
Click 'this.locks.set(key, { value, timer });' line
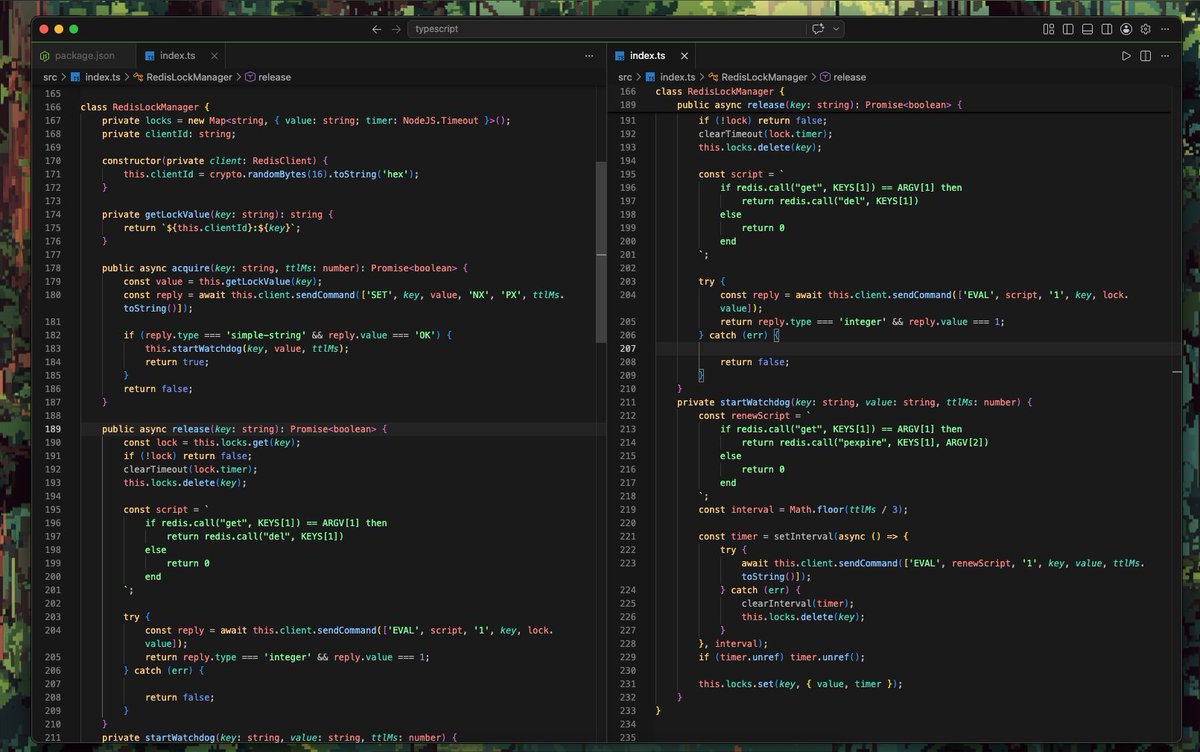(801, 684)
